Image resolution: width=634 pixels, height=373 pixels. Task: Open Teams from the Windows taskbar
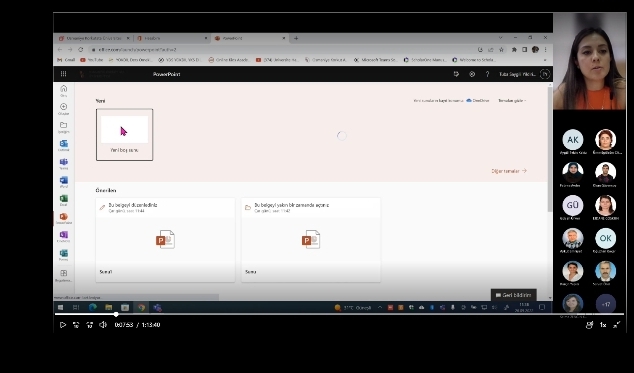tap(157, 307)
